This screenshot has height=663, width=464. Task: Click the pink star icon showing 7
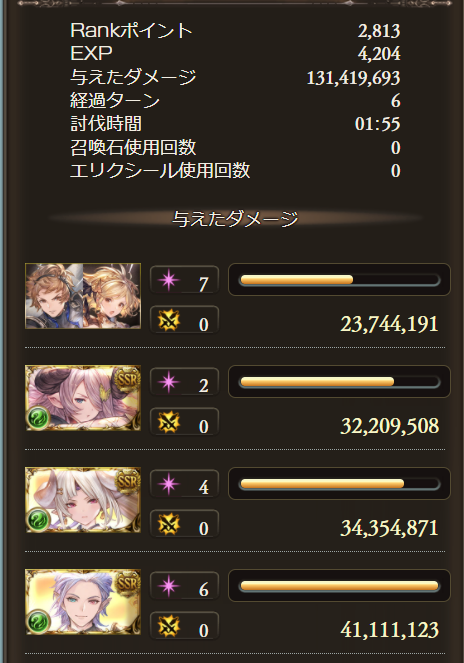[x=168, y=280]
